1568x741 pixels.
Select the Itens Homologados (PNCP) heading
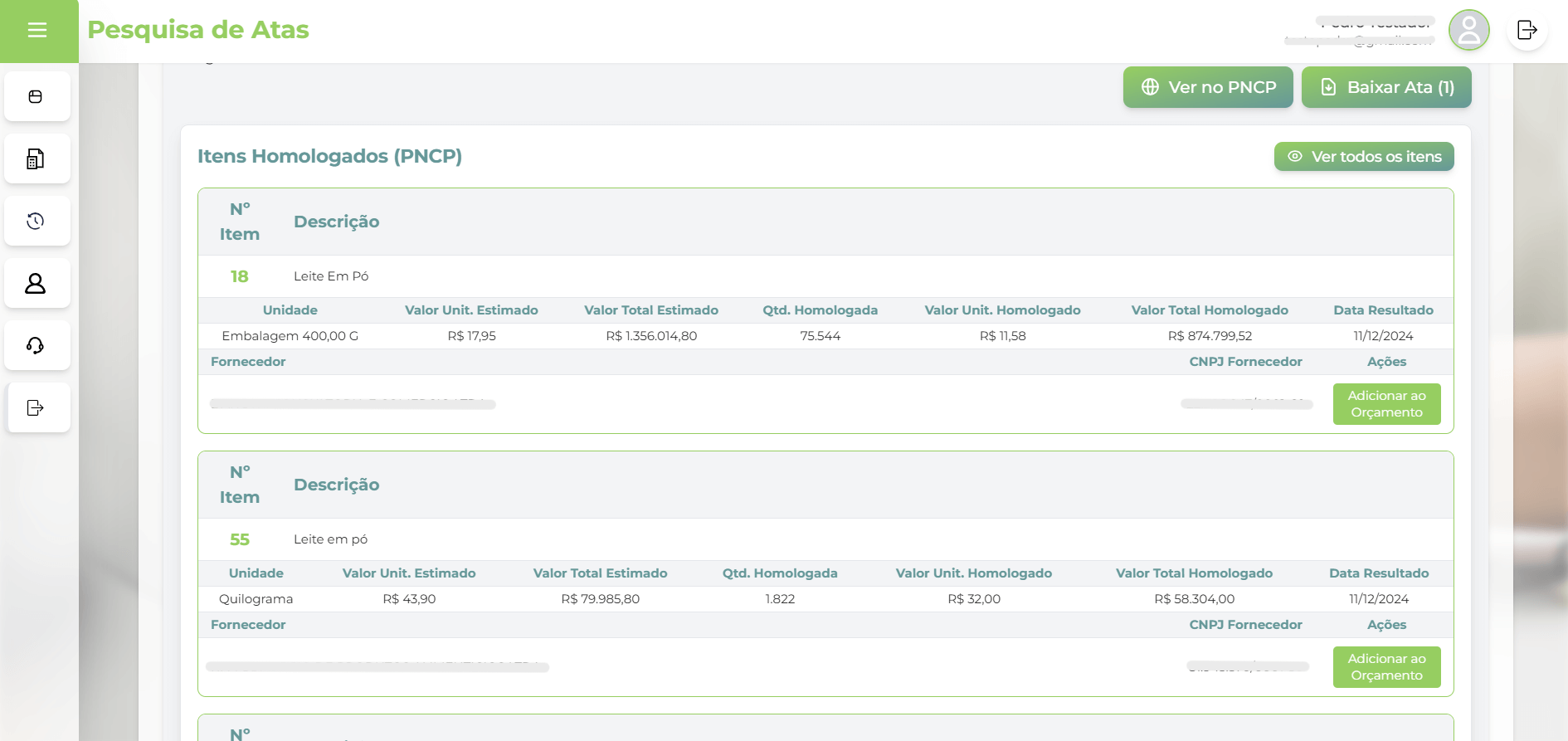coord(329,156)
